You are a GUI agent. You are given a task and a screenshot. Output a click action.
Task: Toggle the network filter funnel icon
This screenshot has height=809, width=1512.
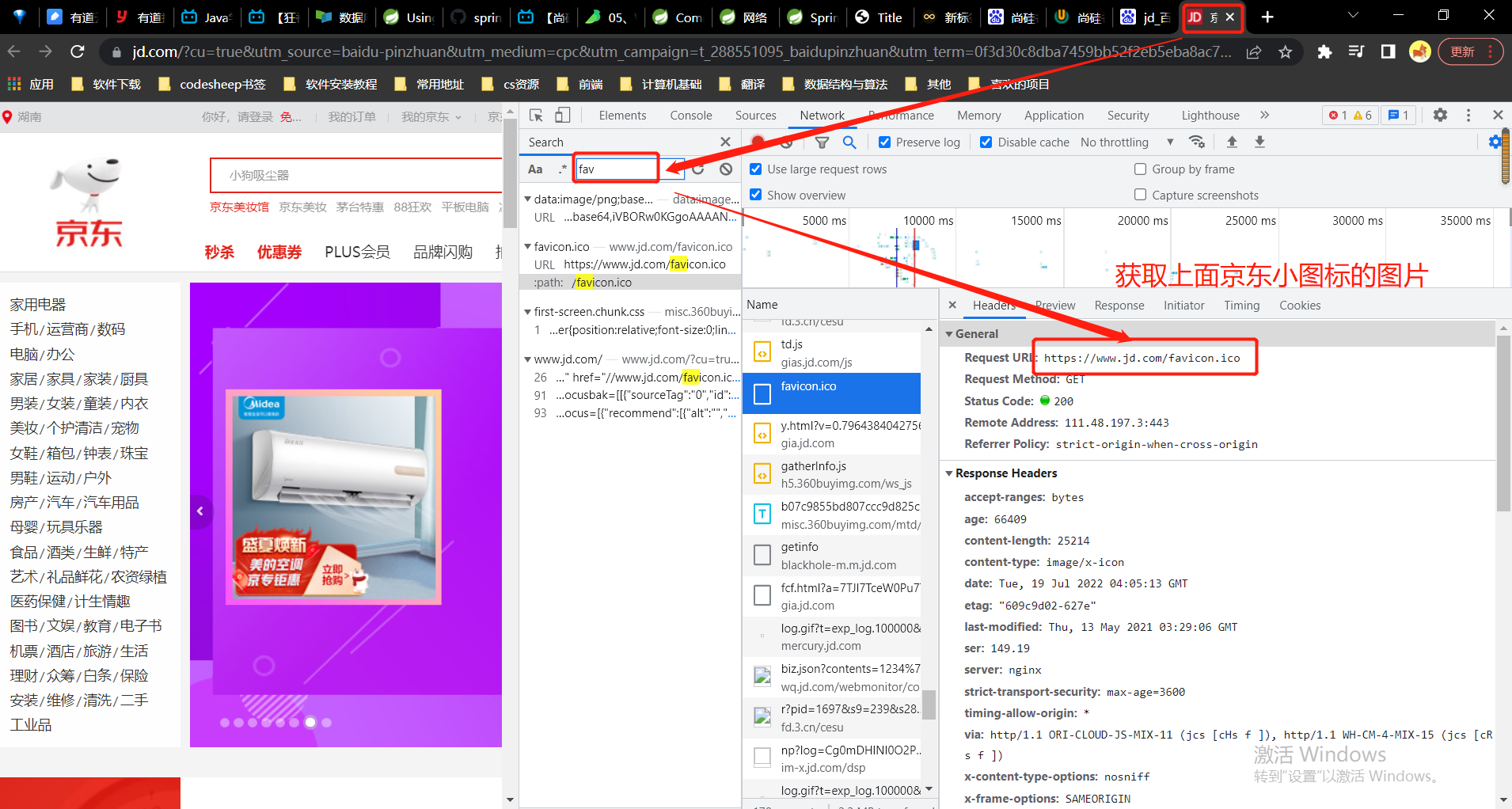[x=822, y=142]
